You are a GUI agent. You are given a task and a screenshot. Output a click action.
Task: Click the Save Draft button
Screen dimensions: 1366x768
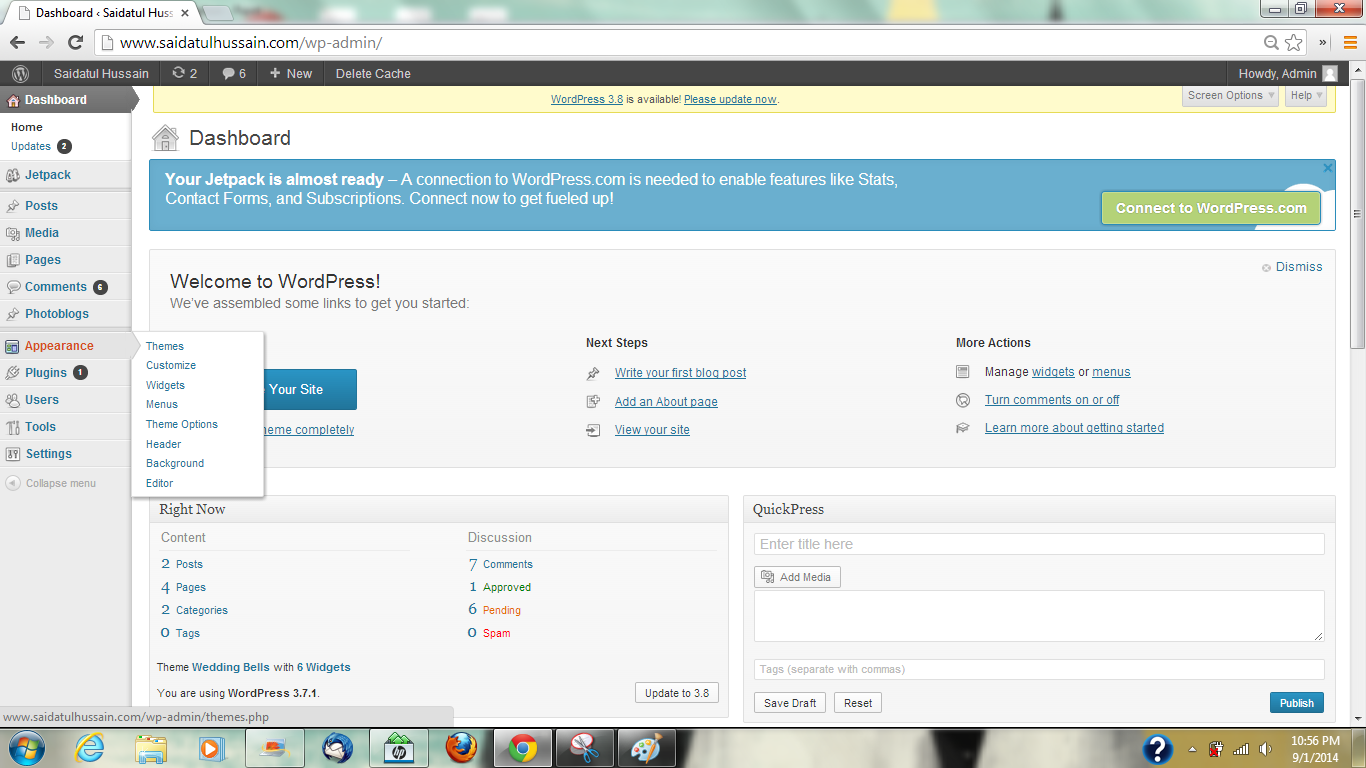(790, 703)
